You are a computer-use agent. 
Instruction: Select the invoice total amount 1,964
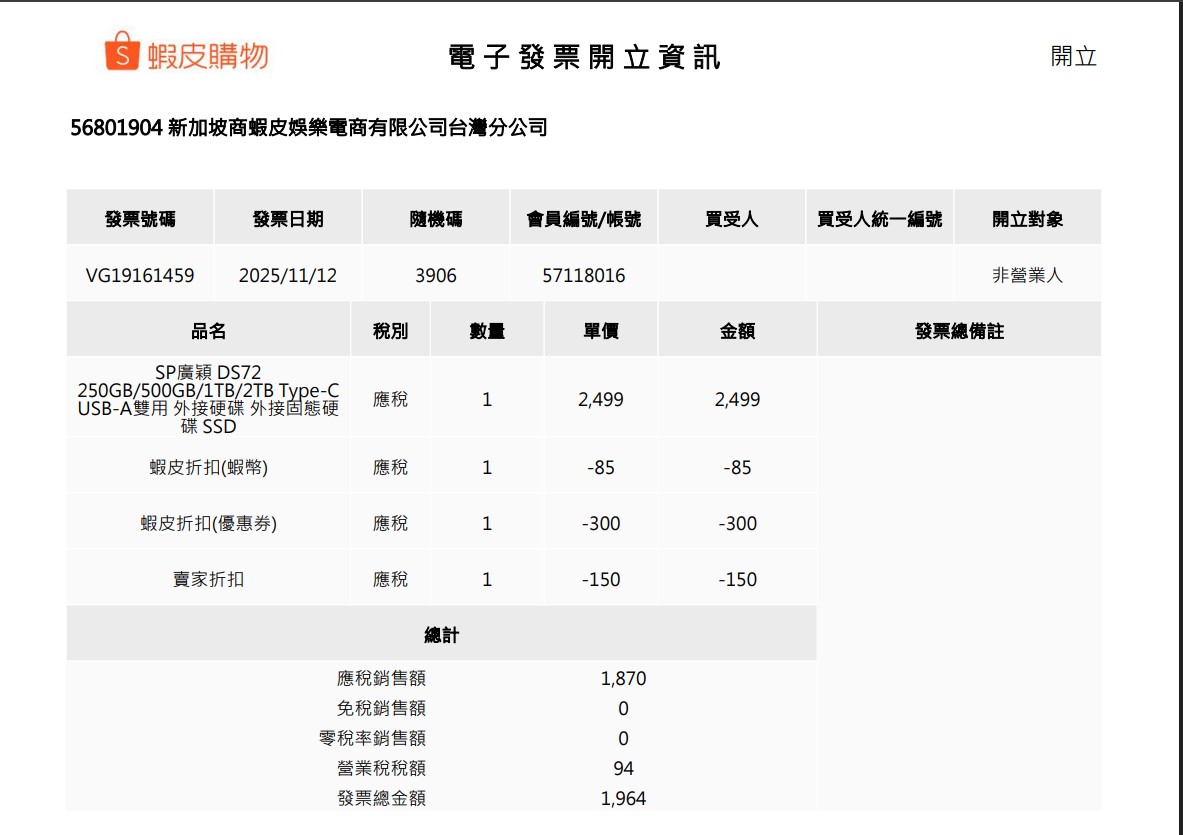[x=623, y=798]
